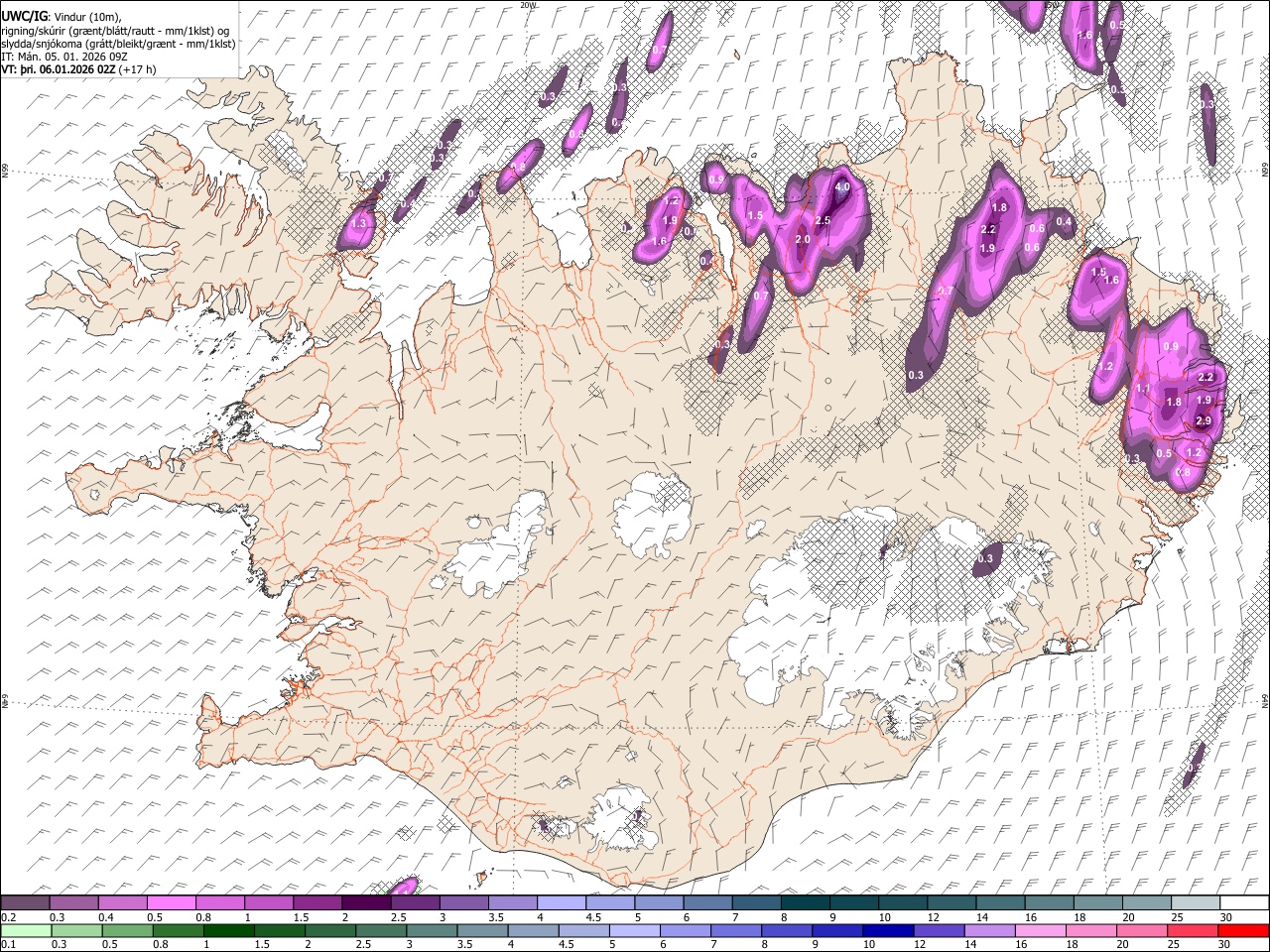The image size is (1270, 952).
Task: Click the light pink 16 swatch in lower legend
Action: pyautogui.click(x=1041, y=930)
